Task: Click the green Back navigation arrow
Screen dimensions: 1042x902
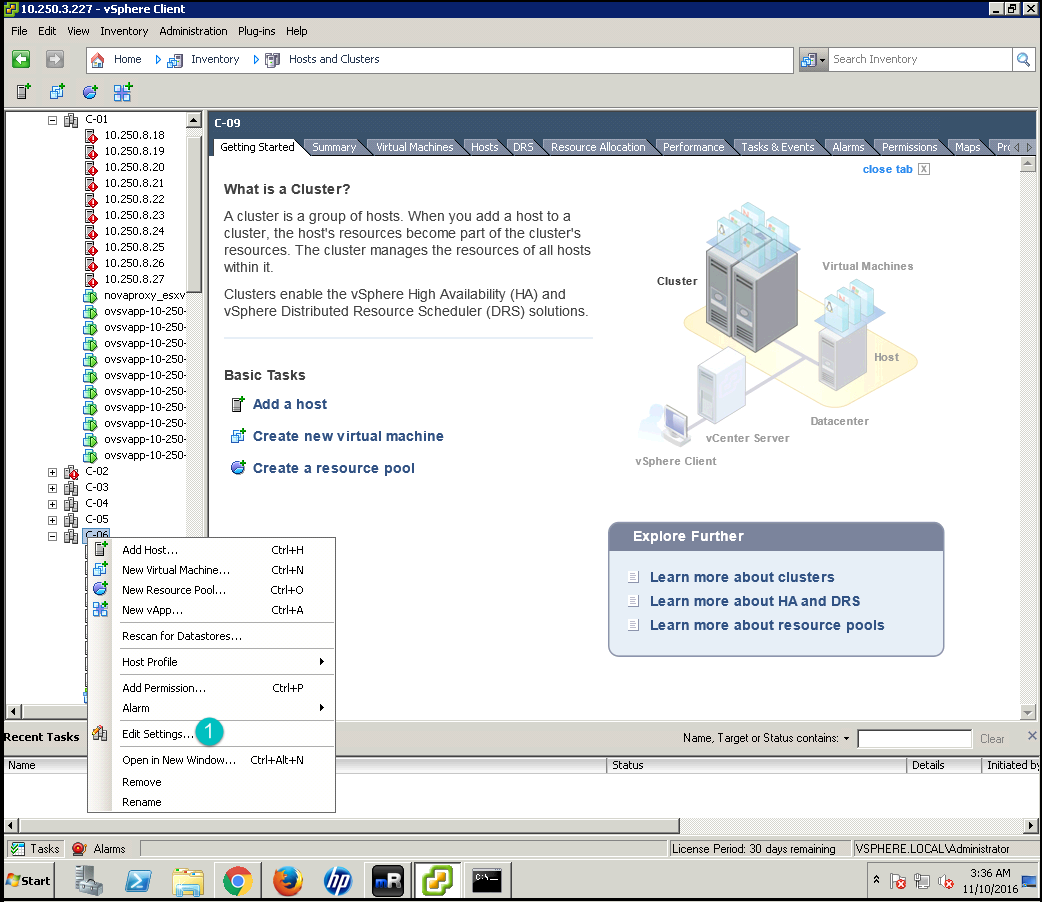Action: [21, 60]
